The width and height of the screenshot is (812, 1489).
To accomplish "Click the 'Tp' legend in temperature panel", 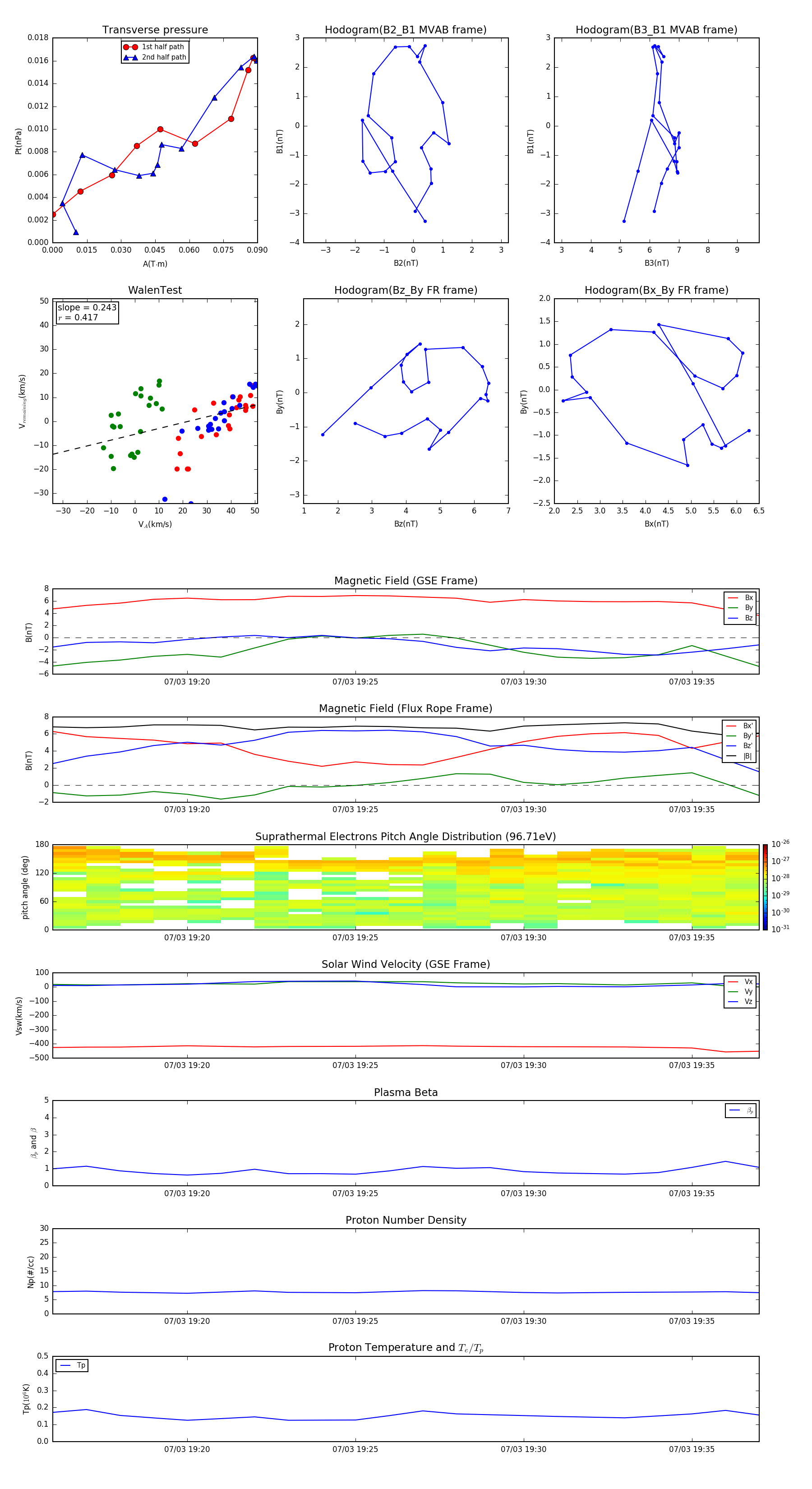I will coord(72,1365).
